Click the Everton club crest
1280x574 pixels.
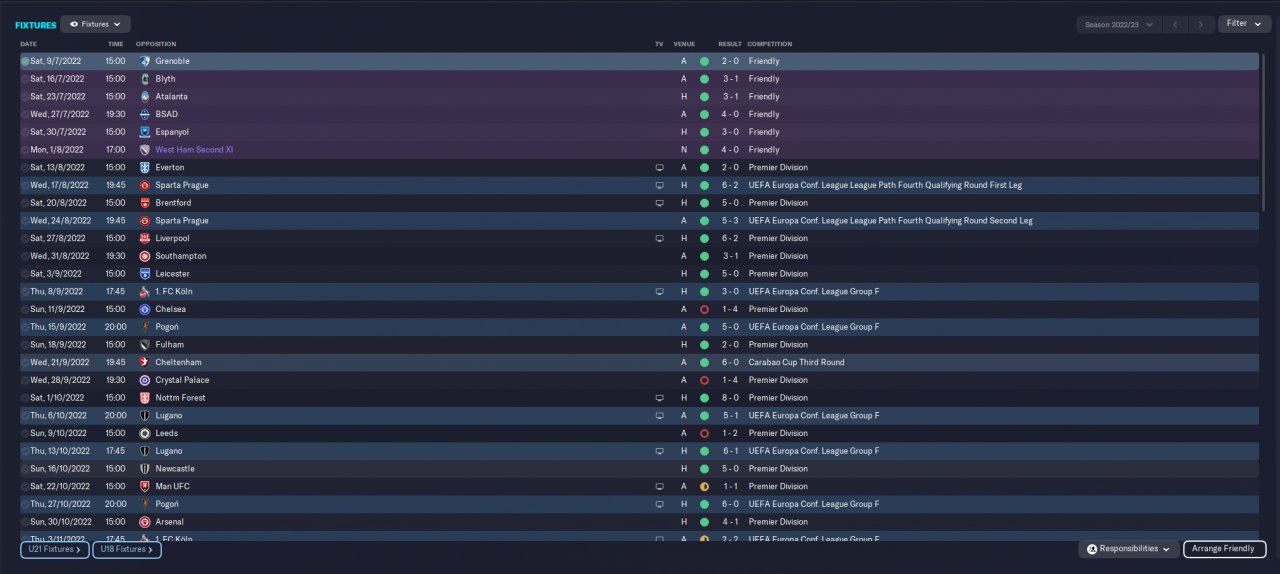(x=145, y=167)
